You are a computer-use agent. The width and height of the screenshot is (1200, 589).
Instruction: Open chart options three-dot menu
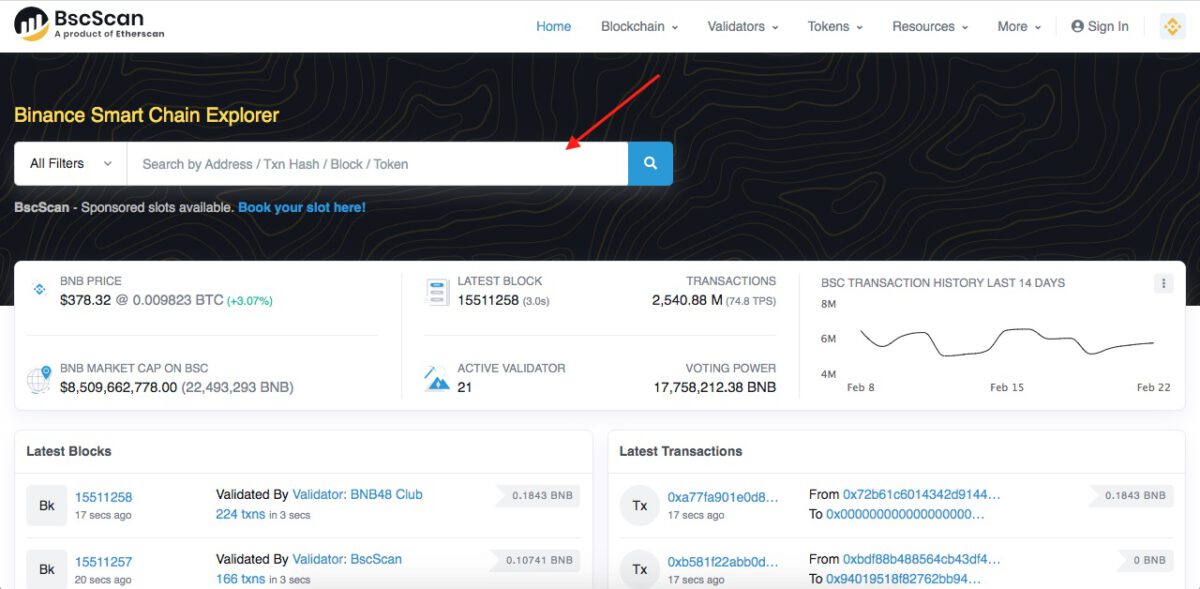pyautogui.click(x=1163, y=284)
